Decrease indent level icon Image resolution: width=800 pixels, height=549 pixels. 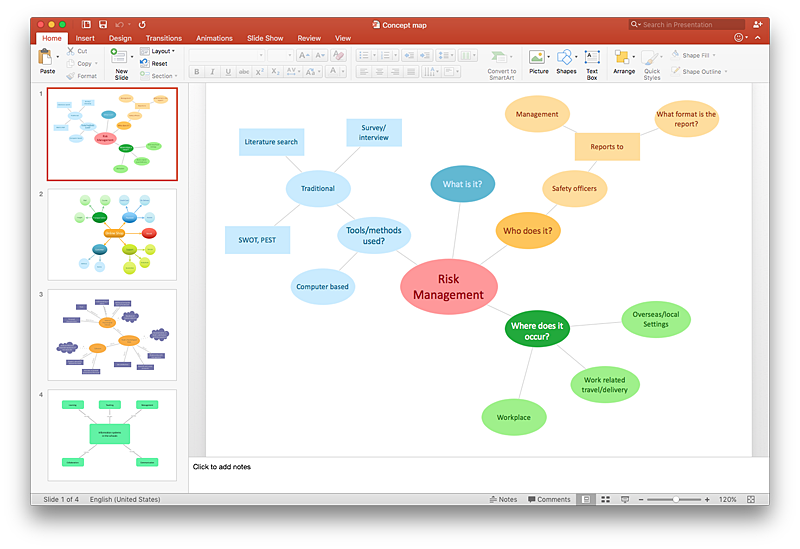[409, 55]
